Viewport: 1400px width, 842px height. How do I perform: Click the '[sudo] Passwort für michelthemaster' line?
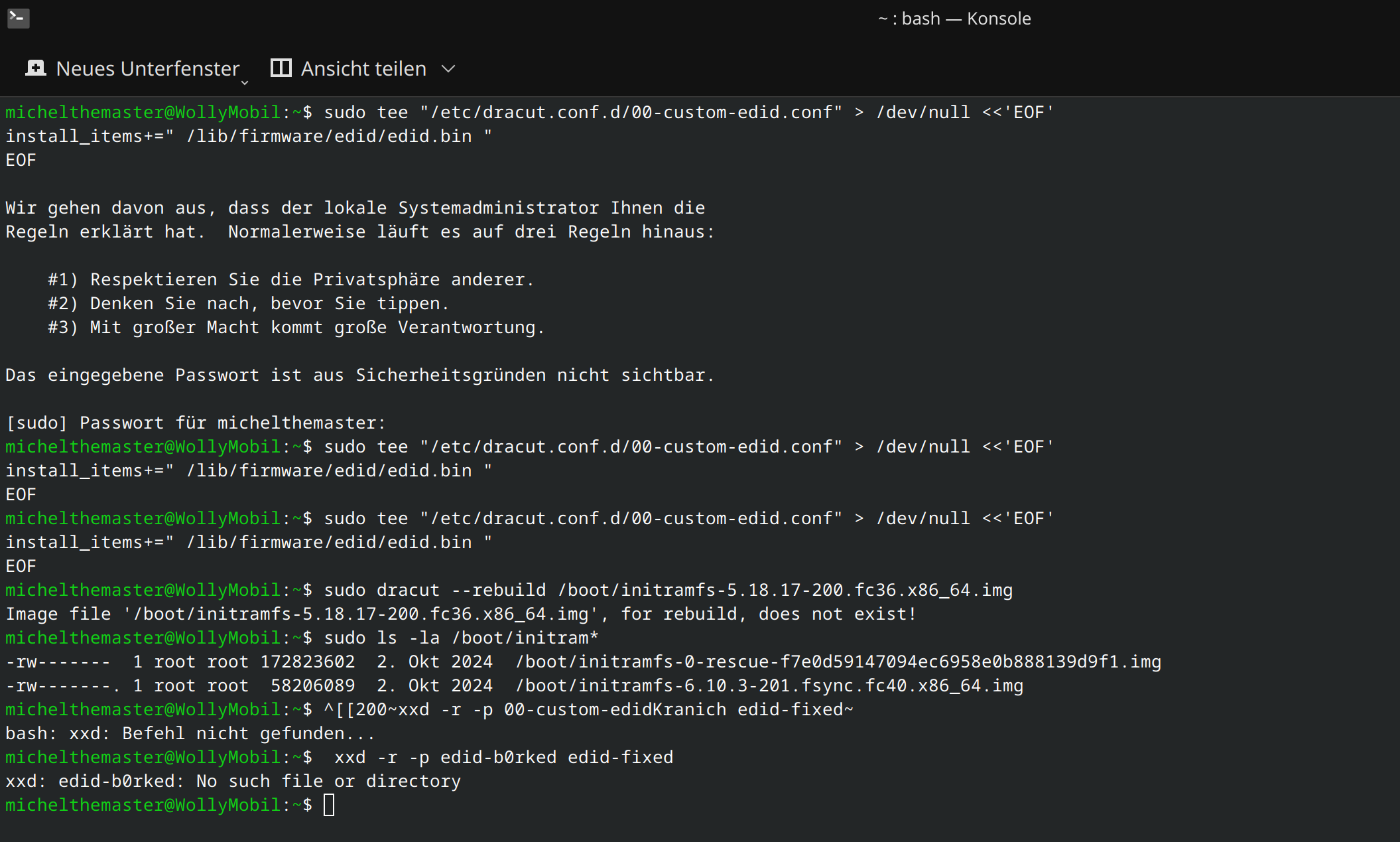[196, 423]
